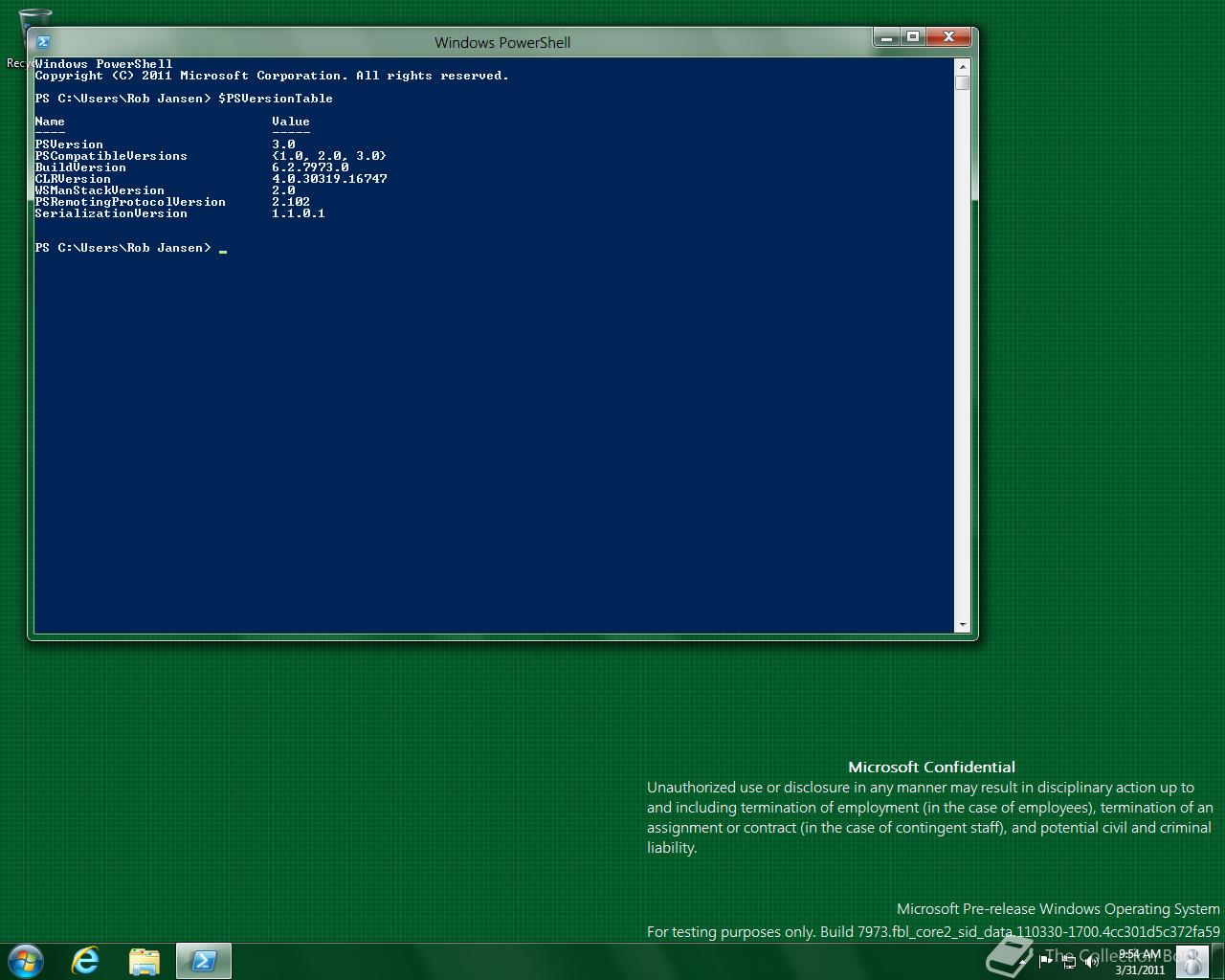
Task: Open the network status tray icon
Action: point(1068,961)
